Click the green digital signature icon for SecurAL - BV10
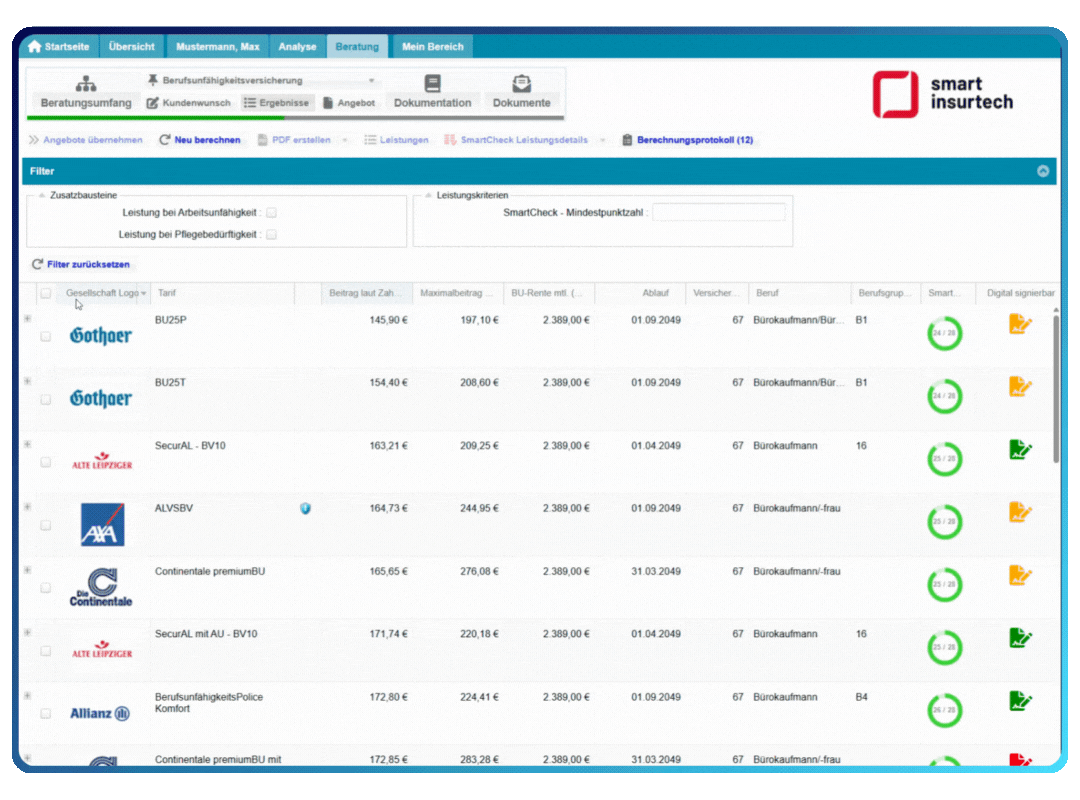 1019,450
